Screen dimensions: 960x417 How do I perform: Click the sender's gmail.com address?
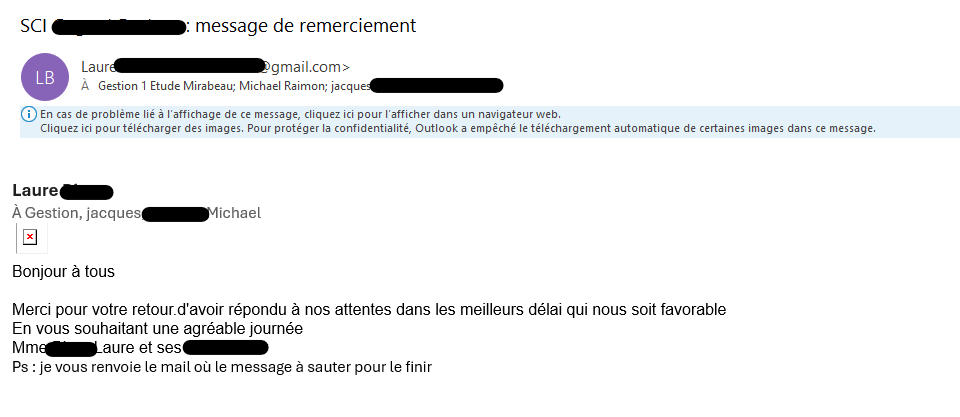(x=303, y=67)
